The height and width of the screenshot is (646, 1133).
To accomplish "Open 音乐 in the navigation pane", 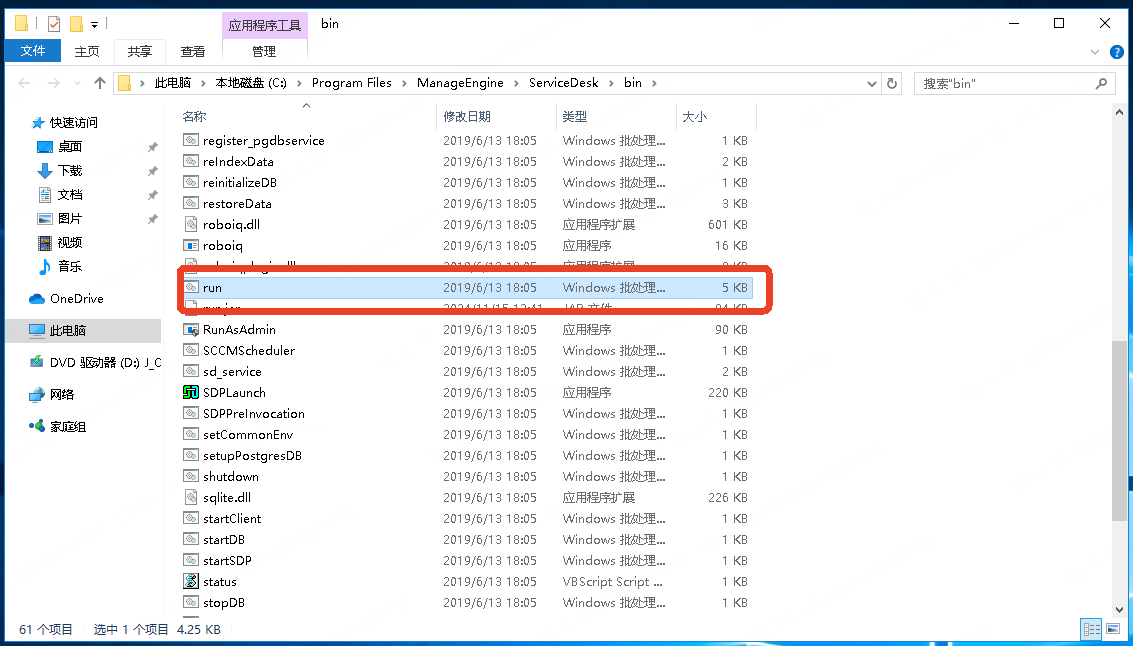I will 69,267.
